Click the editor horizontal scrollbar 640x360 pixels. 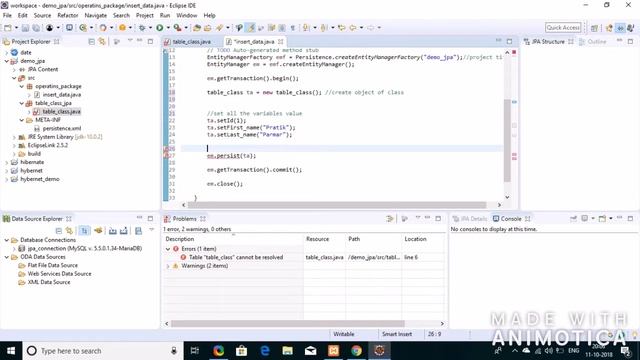tap(336, 205)
